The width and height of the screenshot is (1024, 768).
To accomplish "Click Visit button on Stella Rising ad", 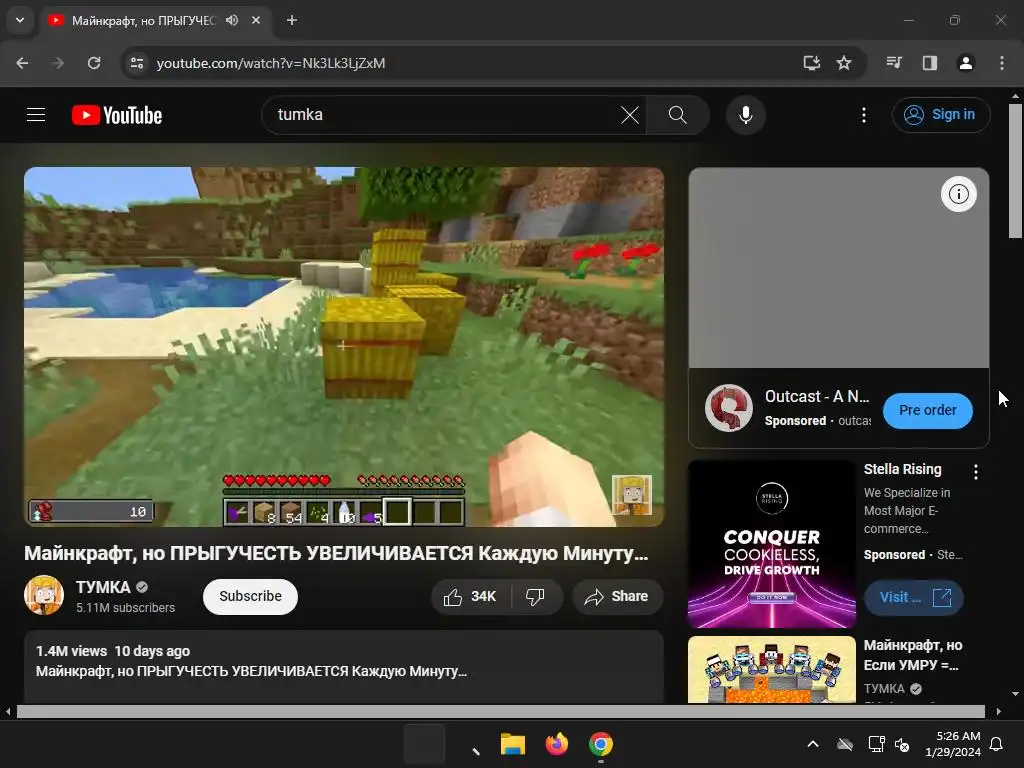I will [913, 598].
